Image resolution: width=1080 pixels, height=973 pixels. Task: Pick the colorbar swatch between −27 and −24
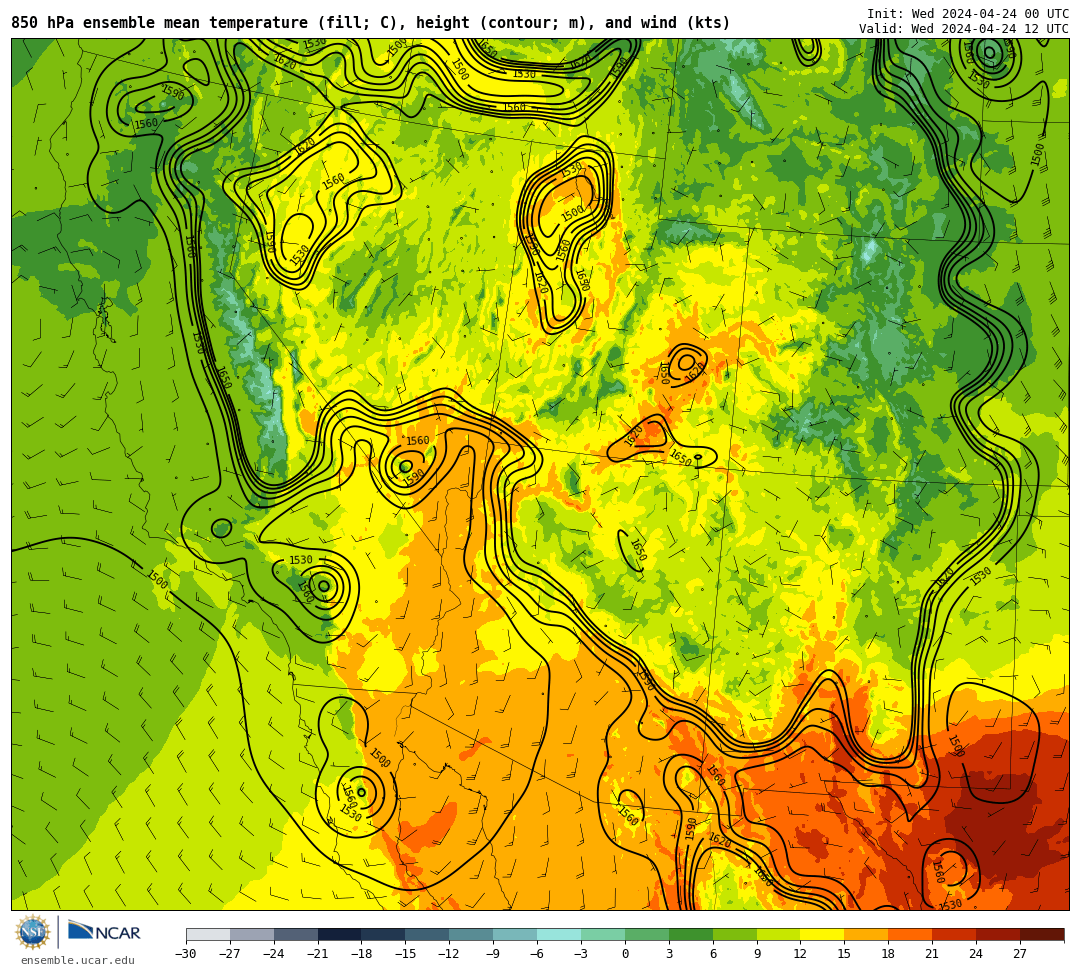(252, 934)
